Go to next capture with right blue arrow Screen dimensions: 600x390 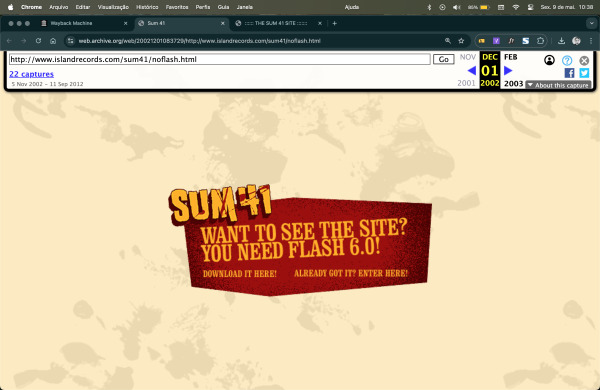508,70
